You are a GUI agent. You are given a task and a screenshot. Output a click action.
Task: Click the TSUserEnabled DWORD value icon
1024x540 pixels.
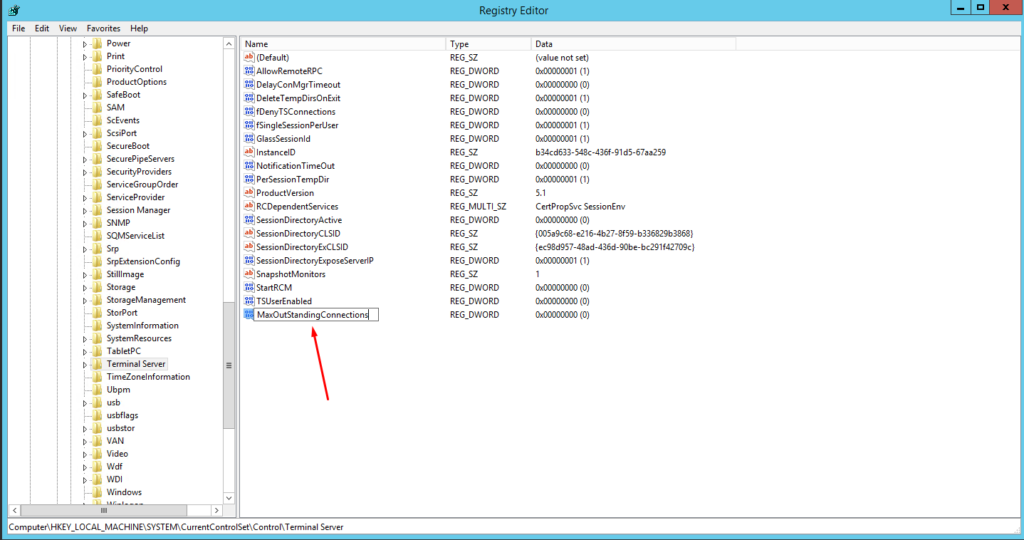click(249, 301)
